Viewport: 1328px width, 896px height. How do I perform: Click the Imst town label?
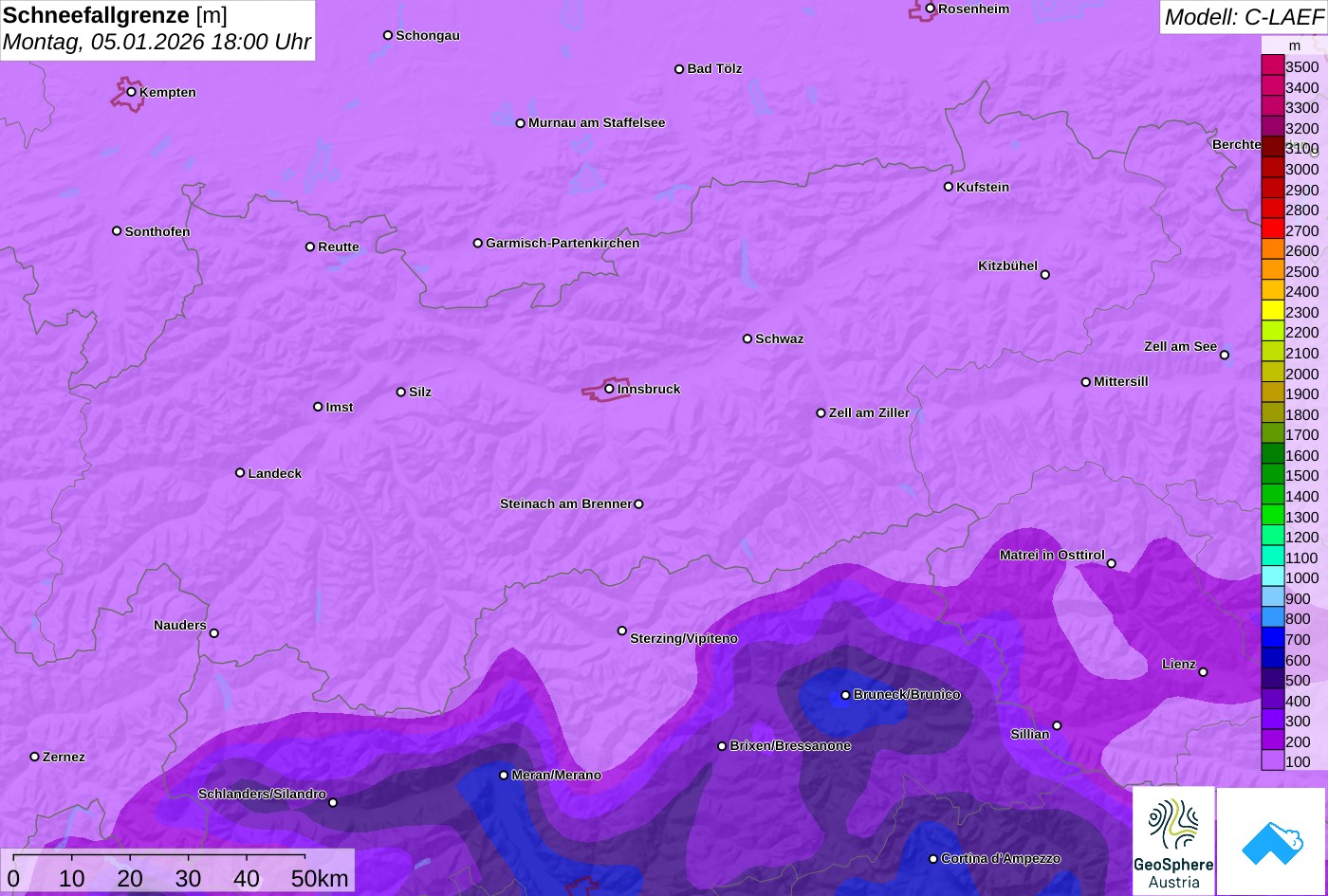point(340,407)
